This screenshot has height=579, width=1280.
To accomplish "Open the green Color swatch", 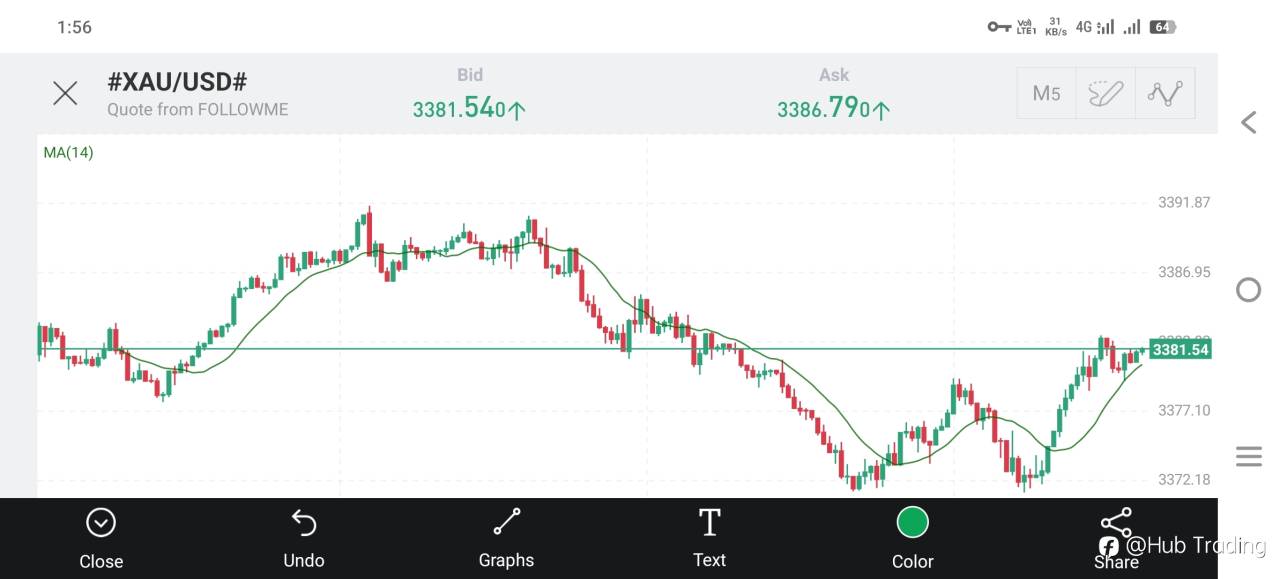I will coord(912,522).
